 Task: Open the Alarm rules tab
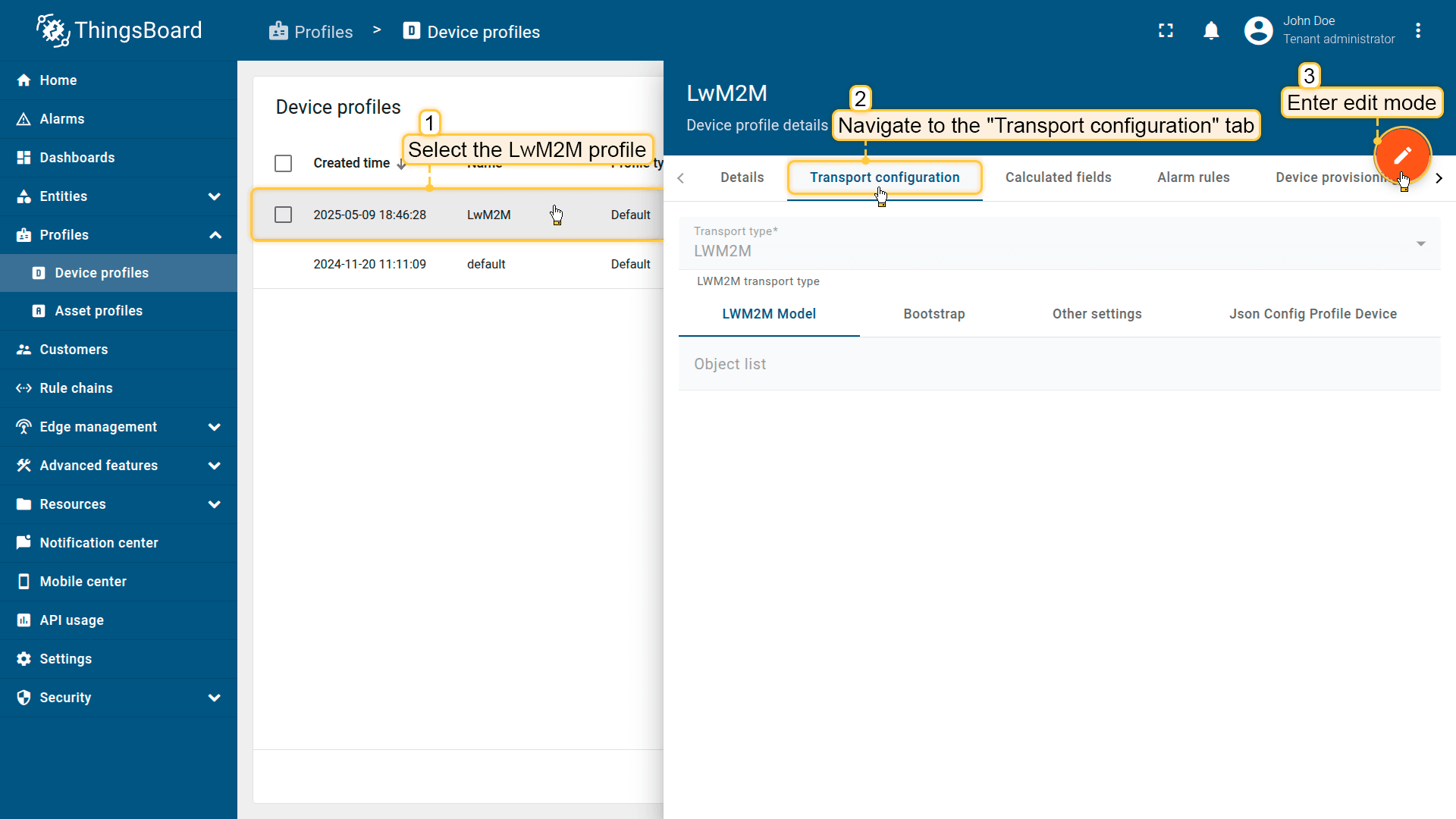[x=1193, y=177]
